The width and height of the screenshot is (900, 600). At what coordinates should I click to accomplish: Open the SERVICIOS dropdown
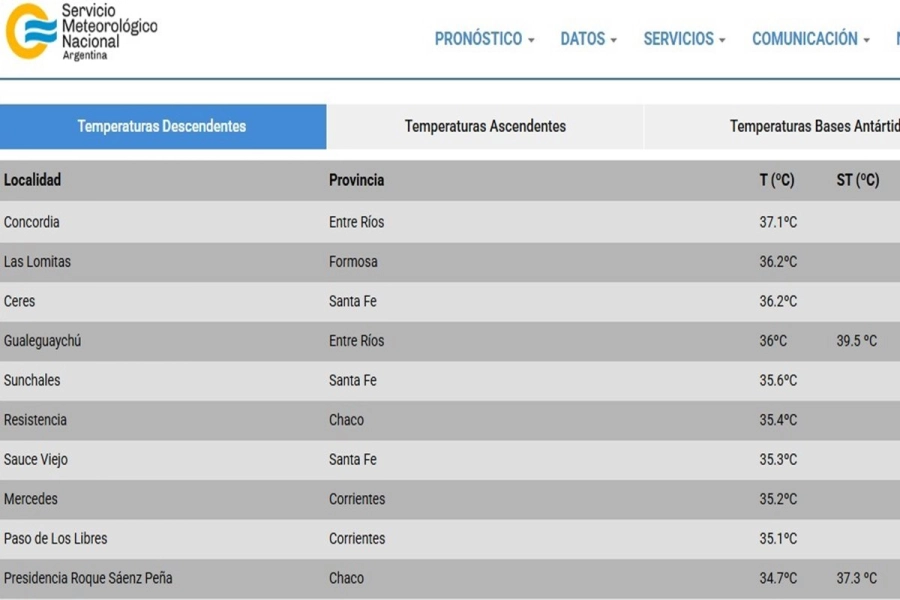[x=684, y=39]
